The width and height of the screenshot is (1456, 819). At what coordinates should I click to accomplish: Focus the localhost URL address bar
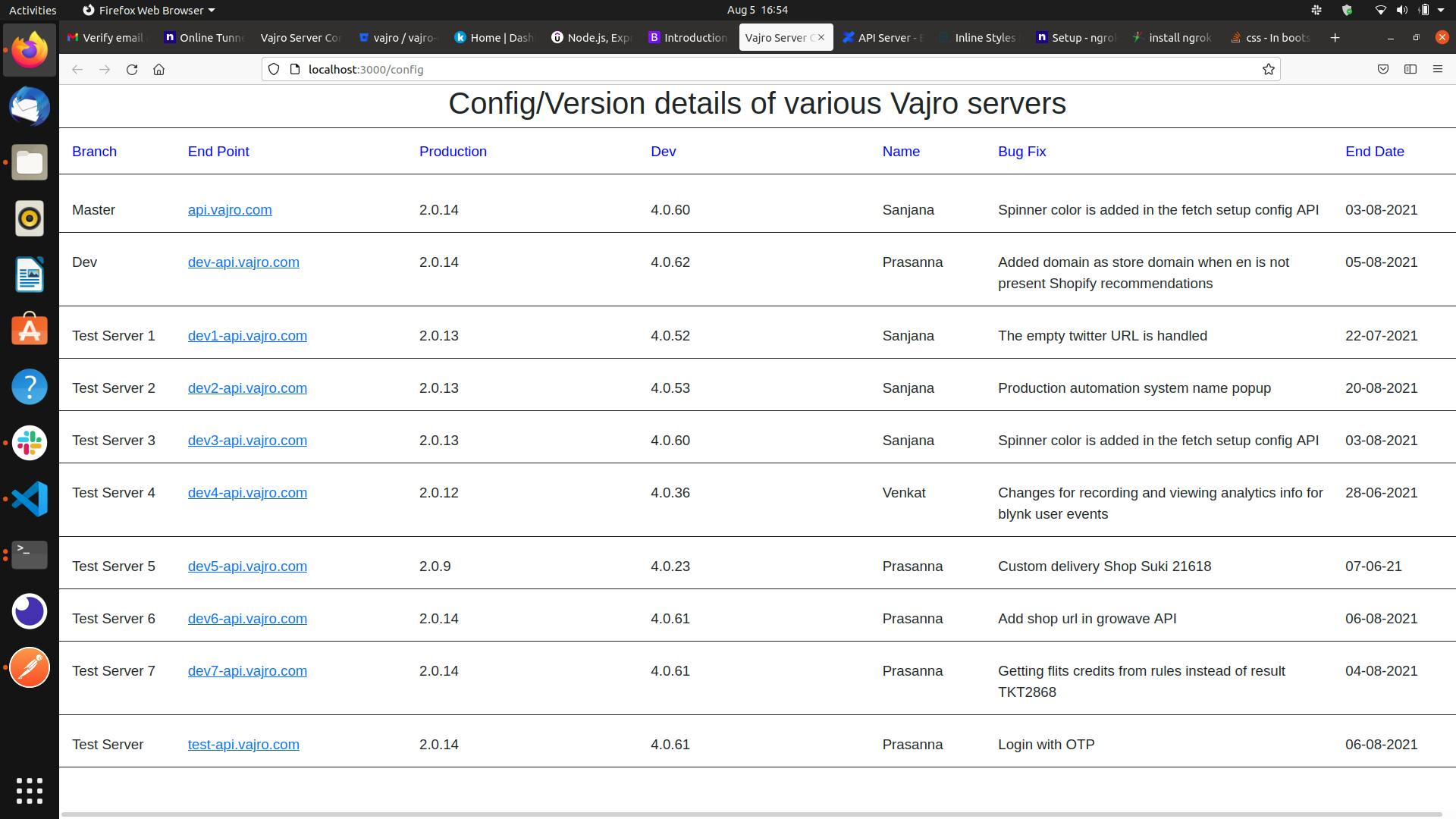682,70
